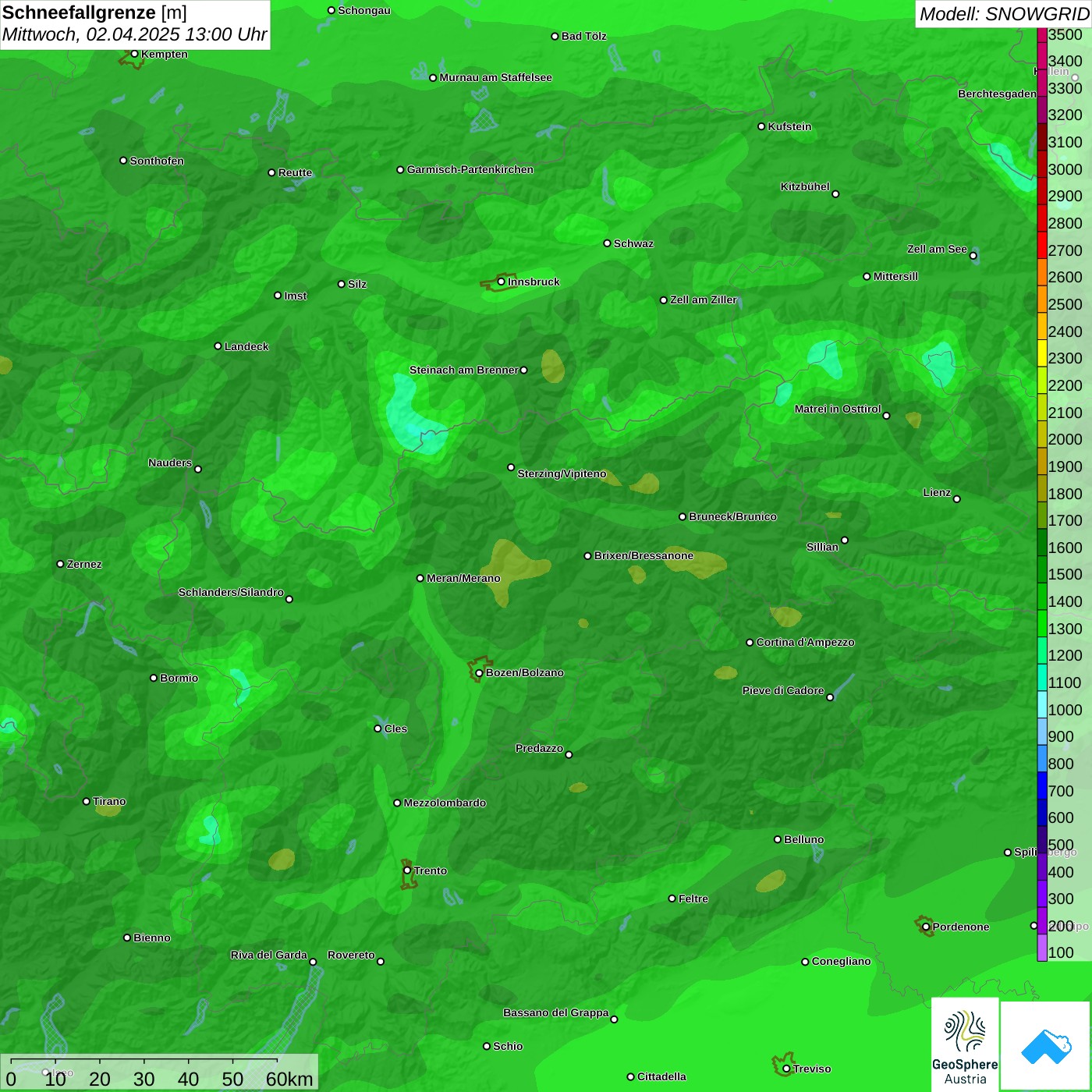Pick the yellow legend colour beside 2300
This screenshot has height=1092, width=1092.
tap(1042, 353)
